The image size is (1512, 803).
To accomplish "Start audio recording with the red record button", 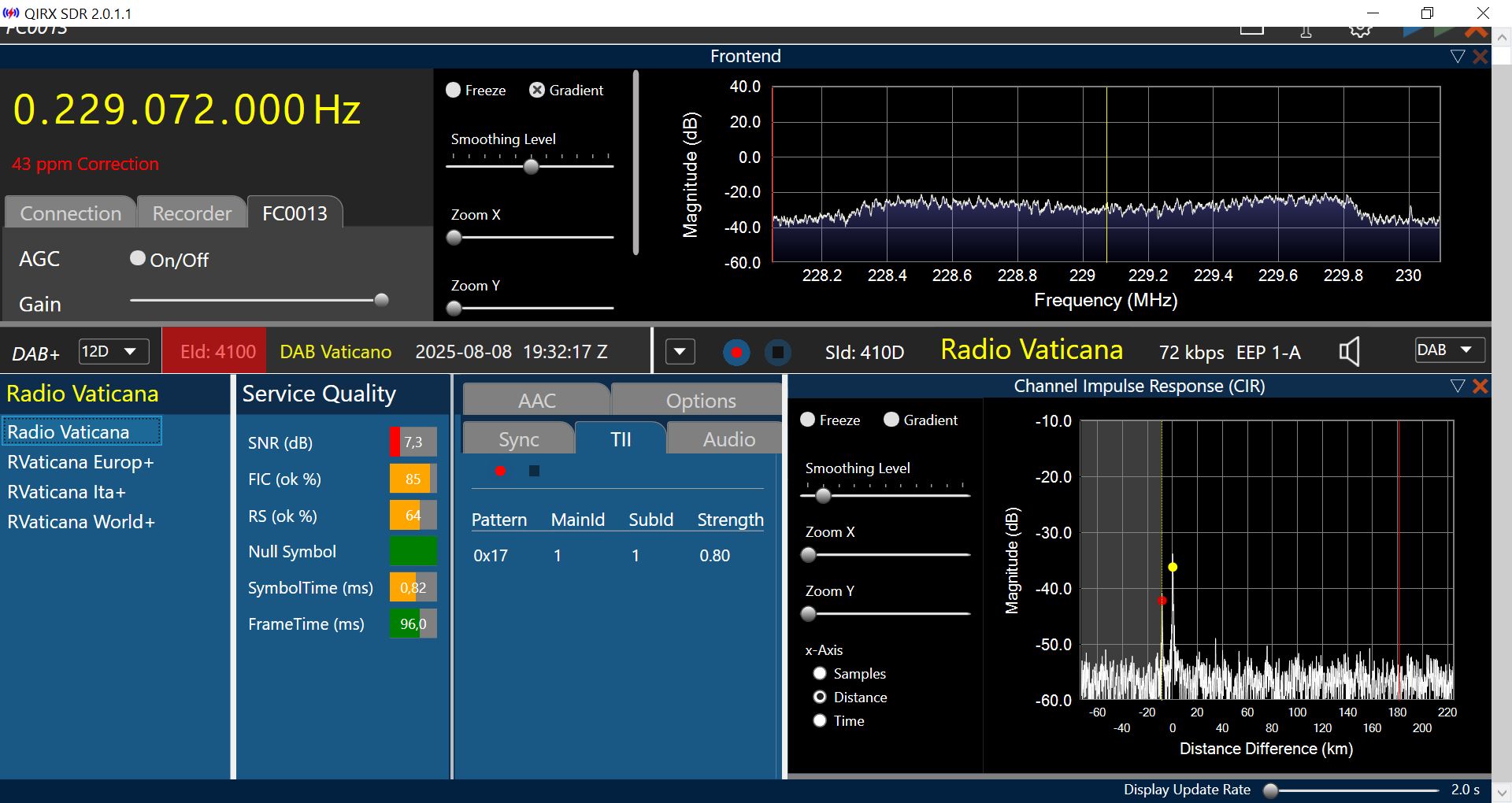I will [x=736, y=352].
